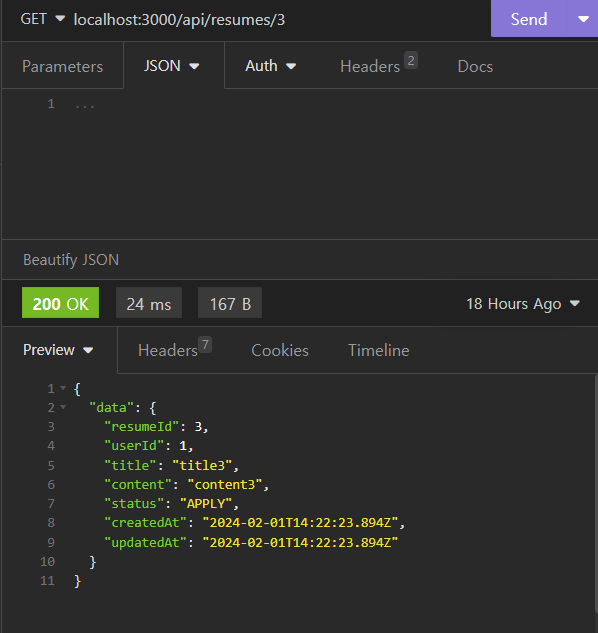Edit the request URL localhost:3000/api/resumes/3
The width and height of the screenshot is (598, 633).
[179, 19]
